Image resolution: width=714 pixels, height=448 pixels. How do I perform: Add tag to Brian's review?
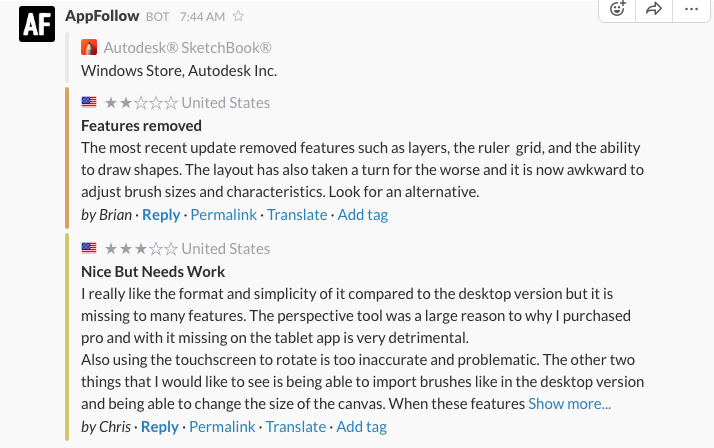(362, 214)
